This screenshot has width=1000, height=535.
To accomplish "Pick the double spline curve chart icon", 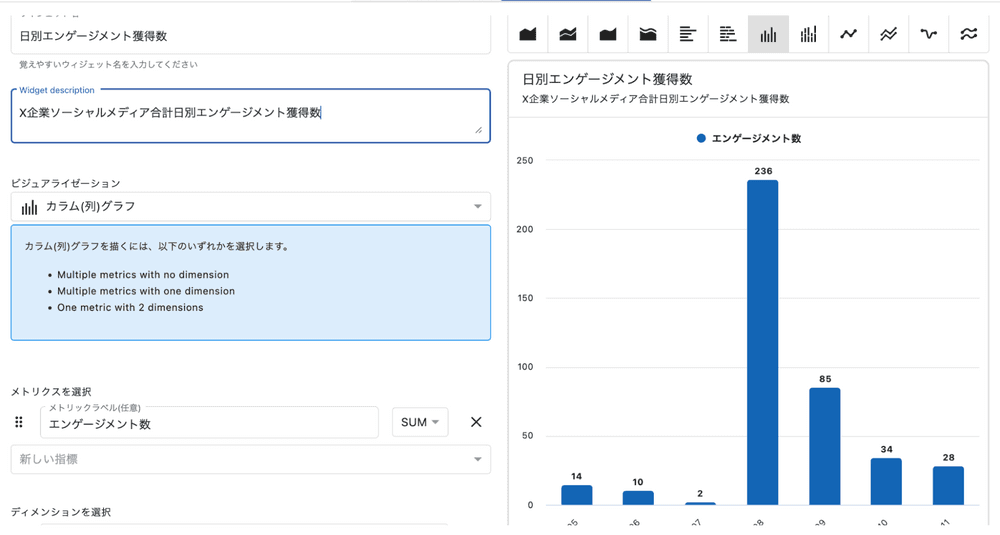I will point(969,34).
